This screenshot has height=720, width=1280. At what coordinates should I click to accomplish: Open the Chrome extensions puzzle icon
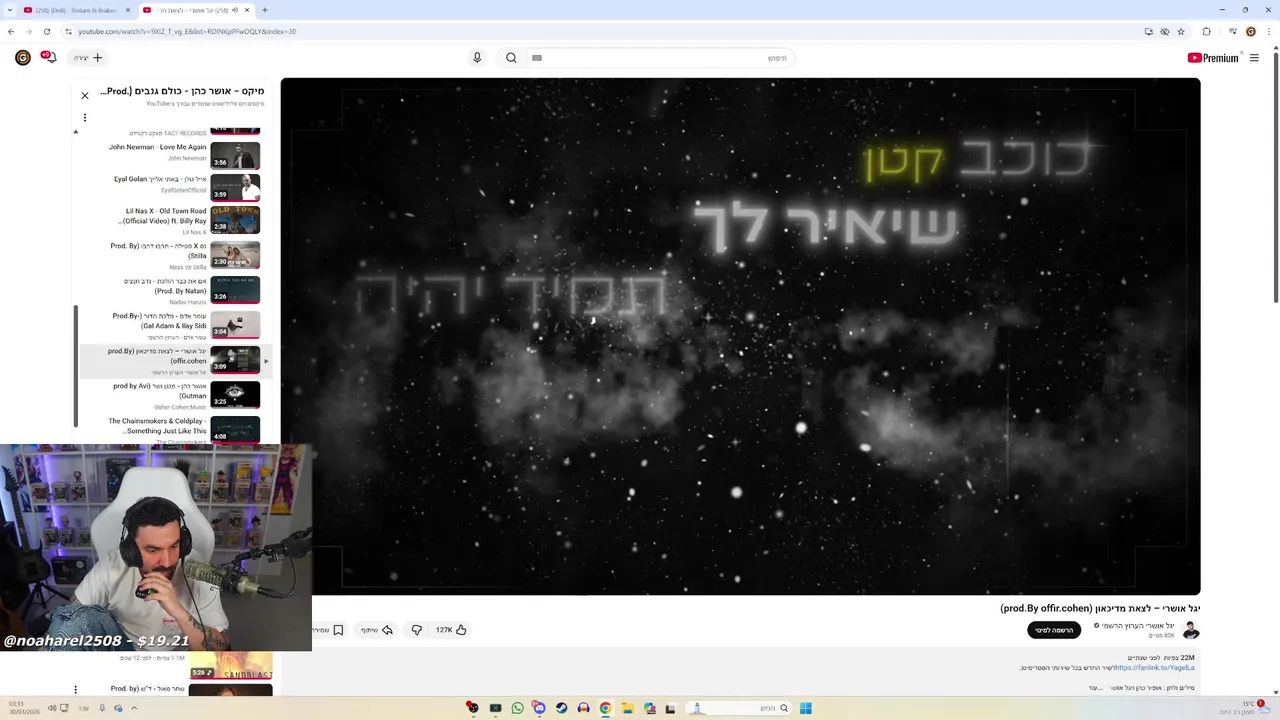coord(1206,31)
